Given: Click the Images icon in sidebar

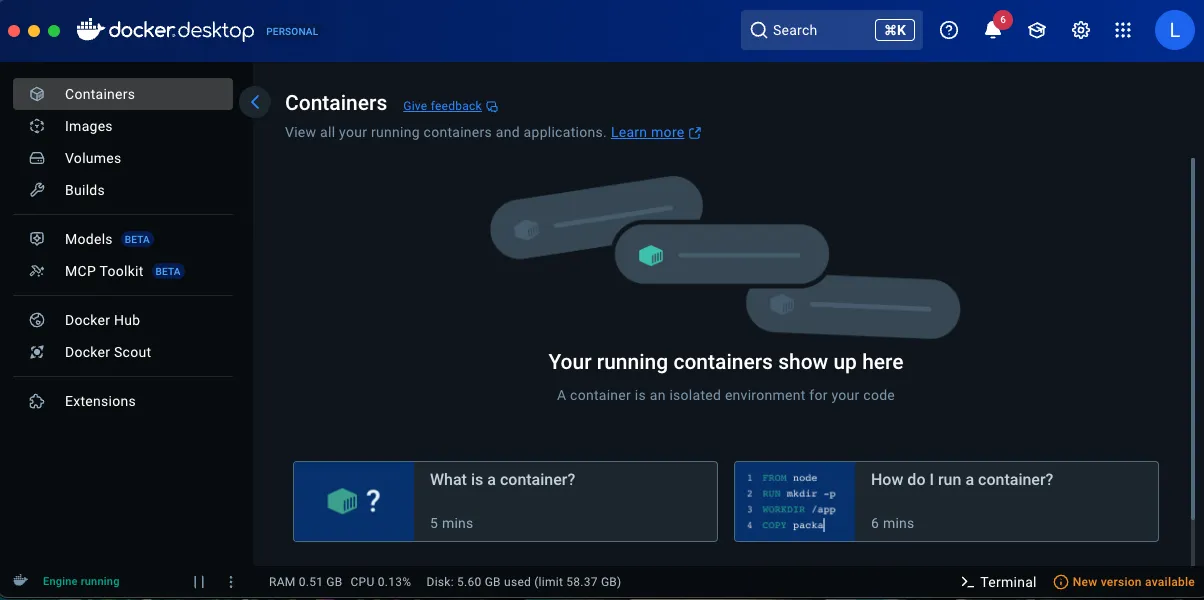Looking at the screenshot, I should 37,126.
